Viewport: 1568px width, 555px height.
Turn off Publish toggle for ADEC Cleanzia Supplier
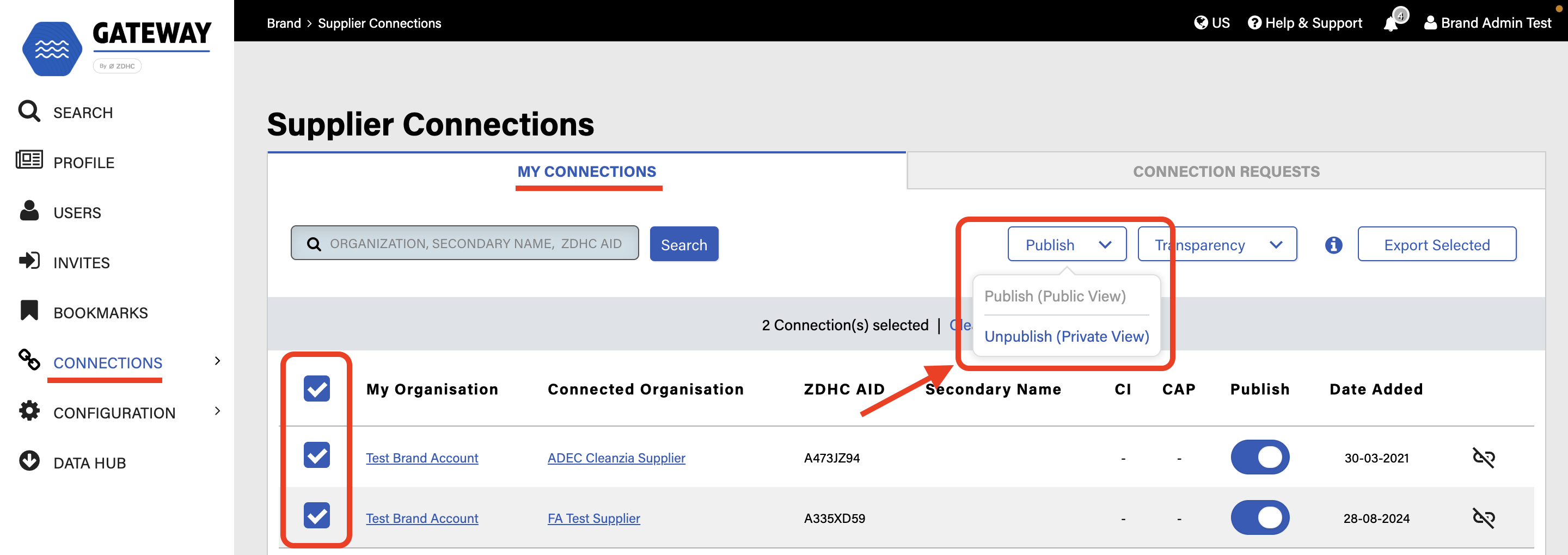click(1259, 457)
